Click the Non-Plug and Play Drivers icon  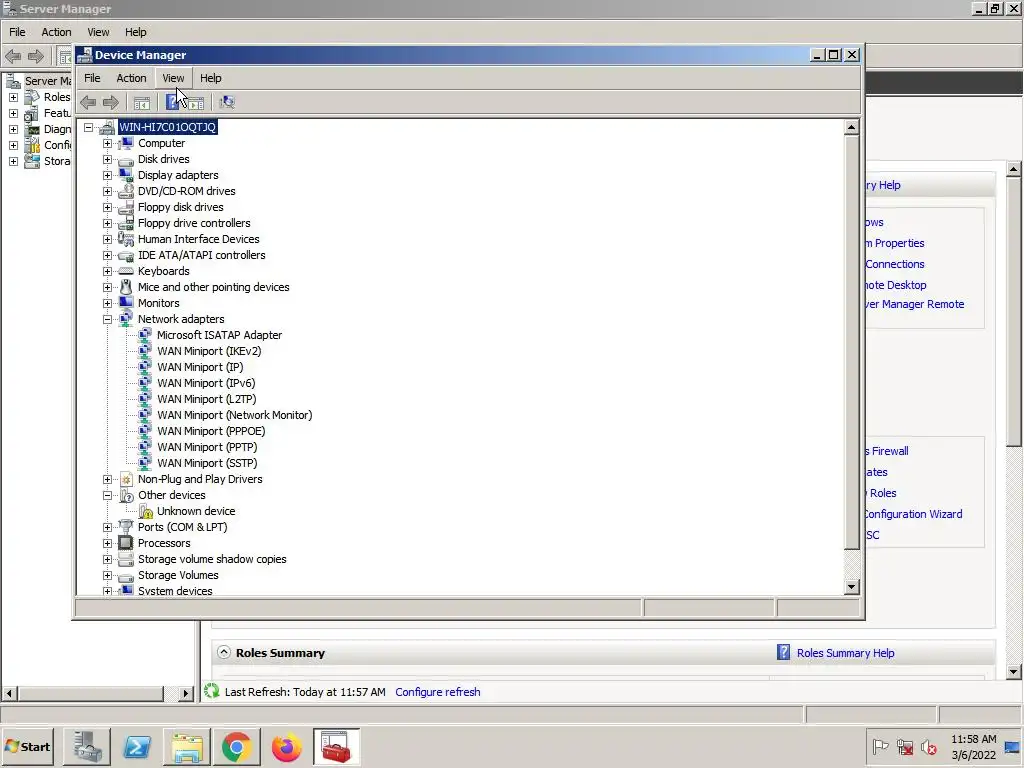126,479
